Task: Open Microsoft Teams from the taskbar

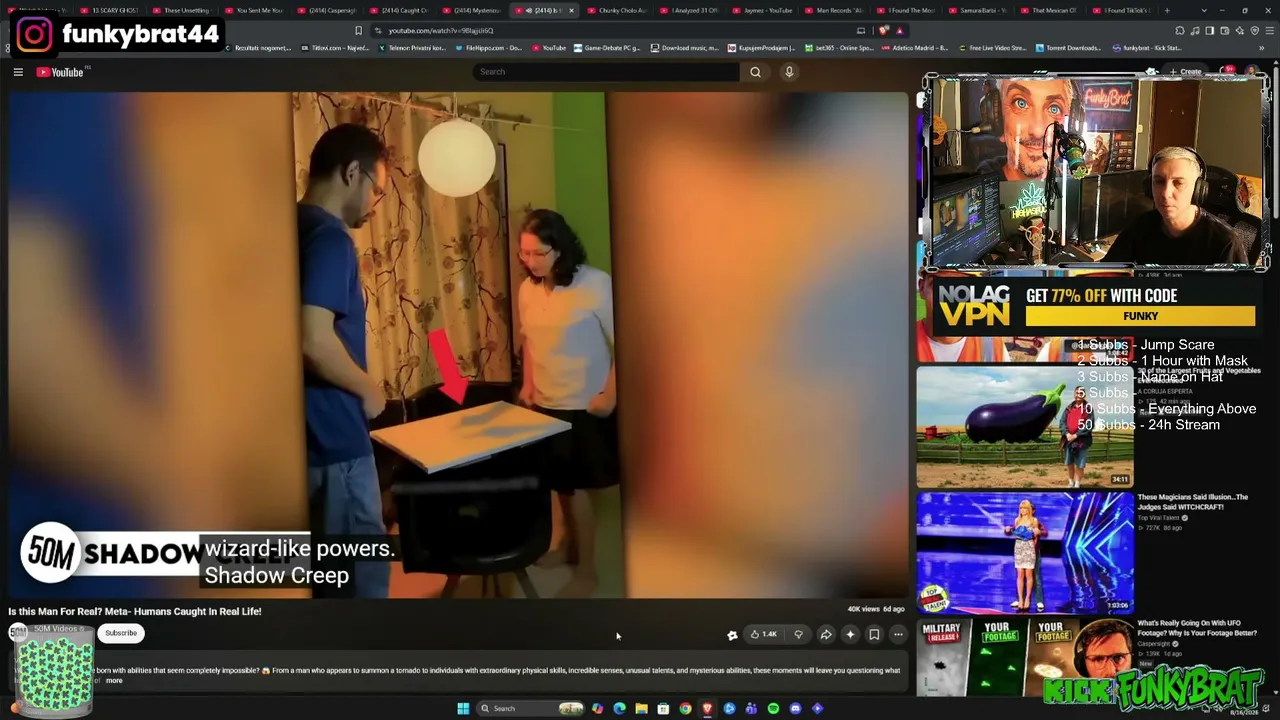Action: (751, 709)
